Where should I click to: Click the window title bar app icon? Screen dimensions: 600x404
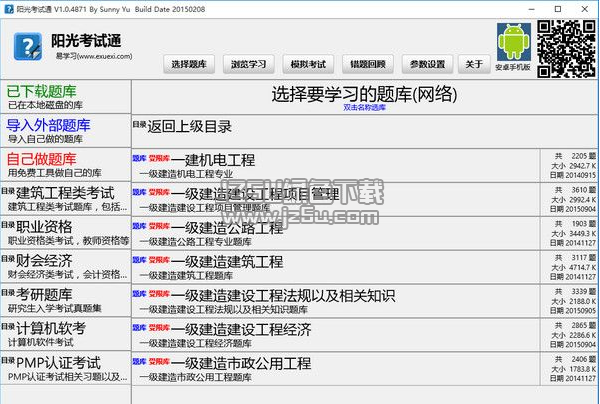tap(9, 9)
